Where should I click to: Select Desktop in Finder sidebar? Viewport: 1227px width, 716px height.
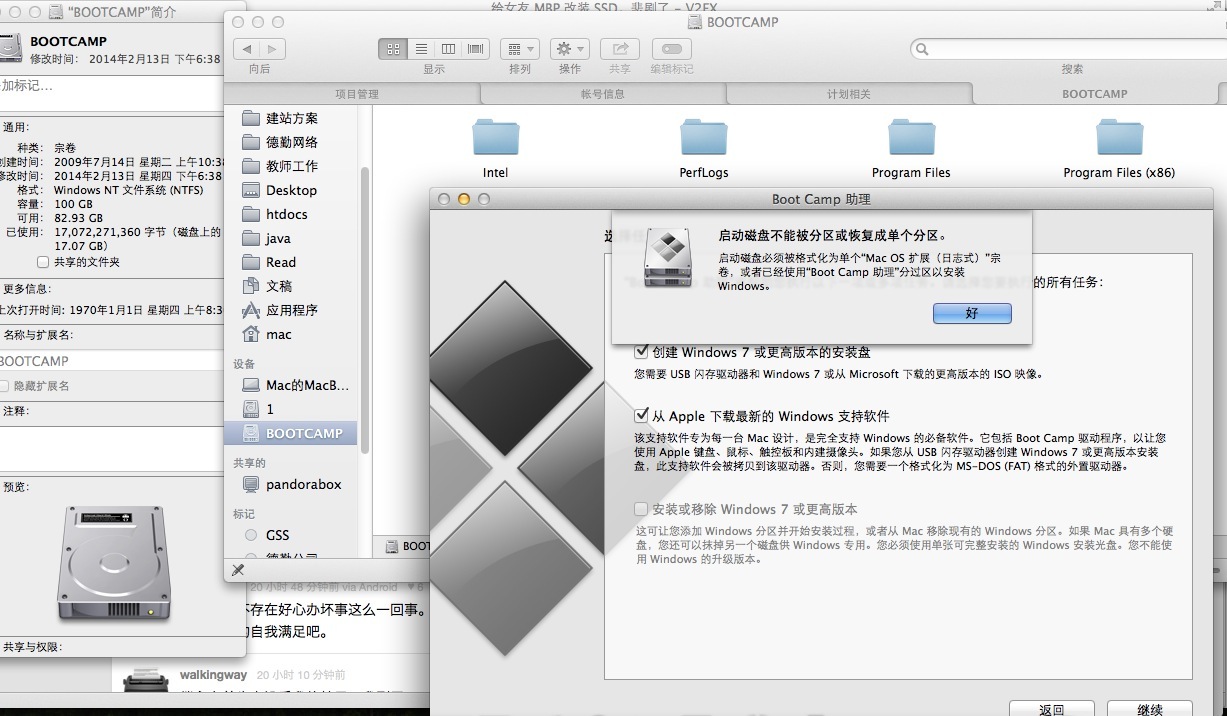(x=291, y=190)
